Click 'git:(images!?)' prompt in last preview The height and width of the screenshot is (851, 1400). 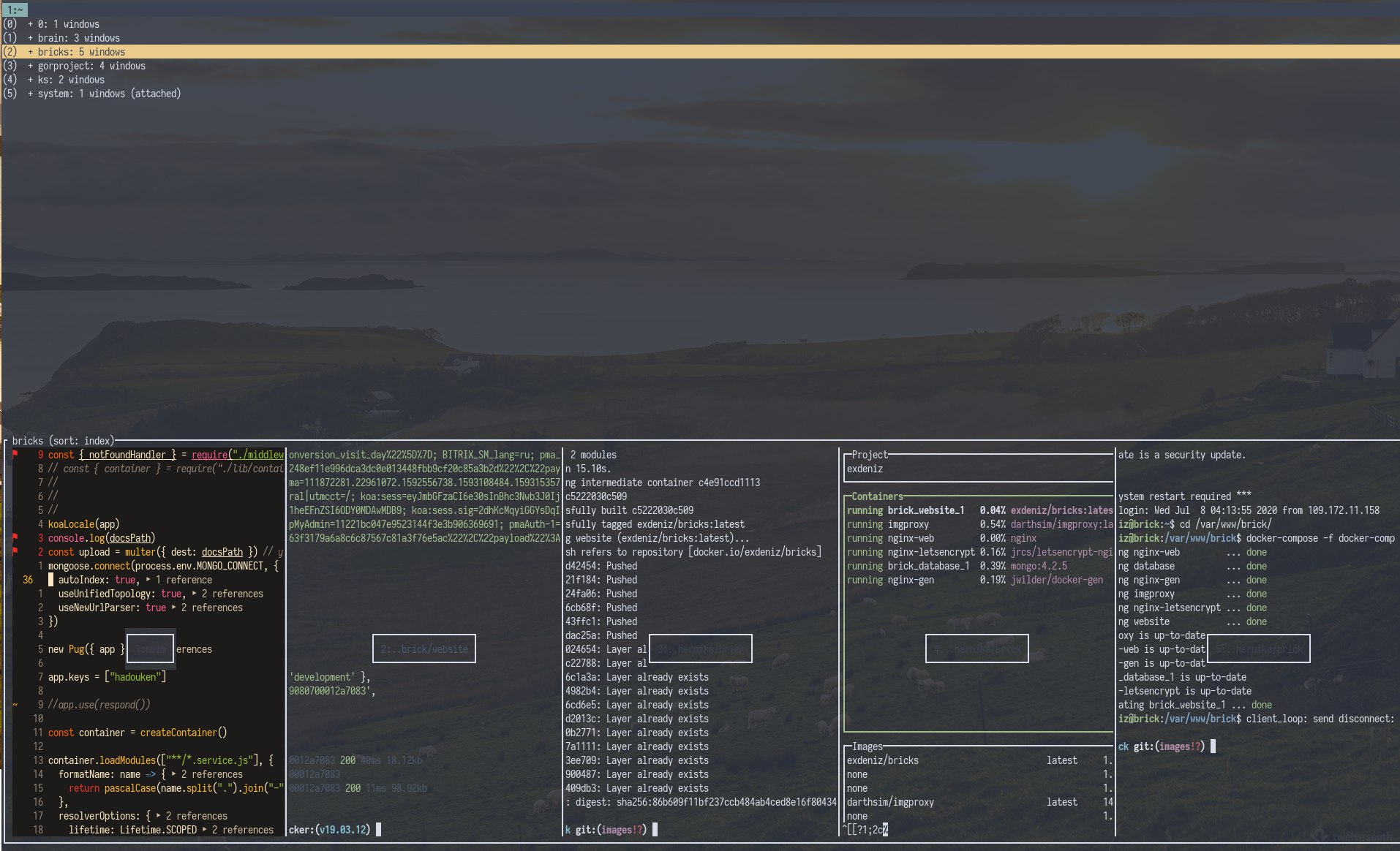coord(1169,746)
